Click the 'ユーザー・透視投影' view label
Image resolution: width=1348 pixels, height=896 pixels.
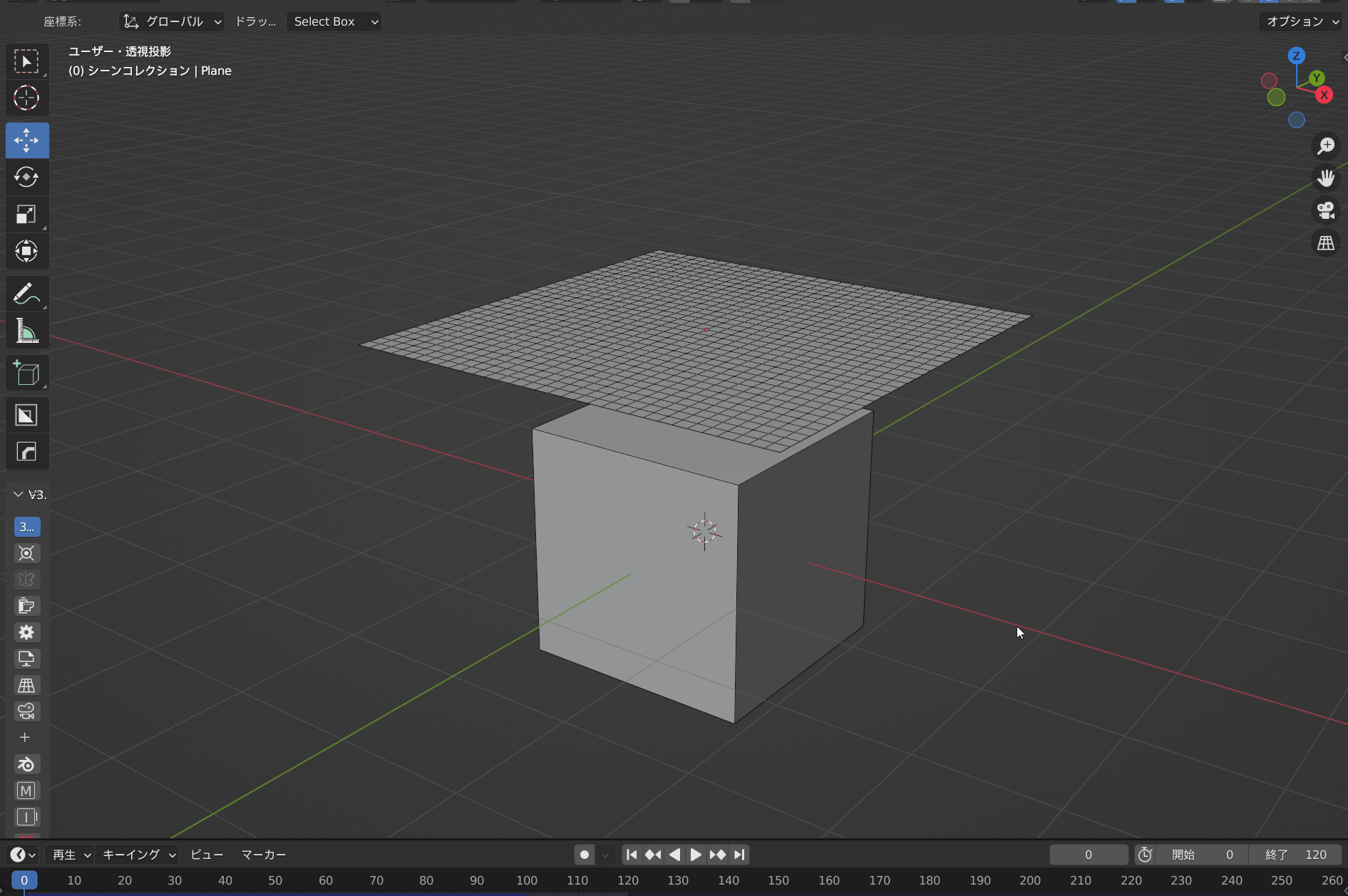point(120,51)
